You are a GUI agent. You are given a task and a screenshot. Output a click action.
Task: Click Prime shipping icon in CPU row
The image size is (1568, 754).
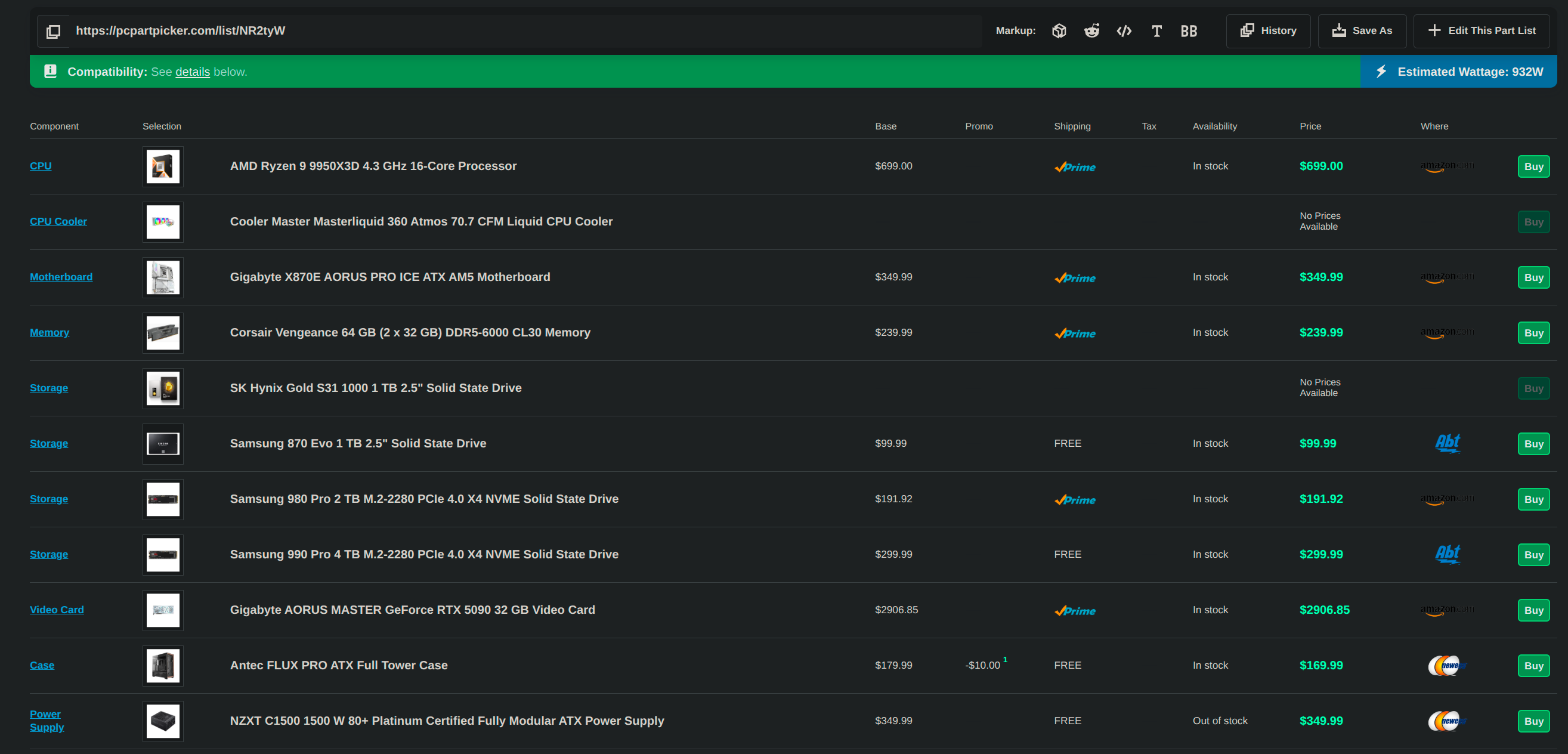tap(1075, 167)
